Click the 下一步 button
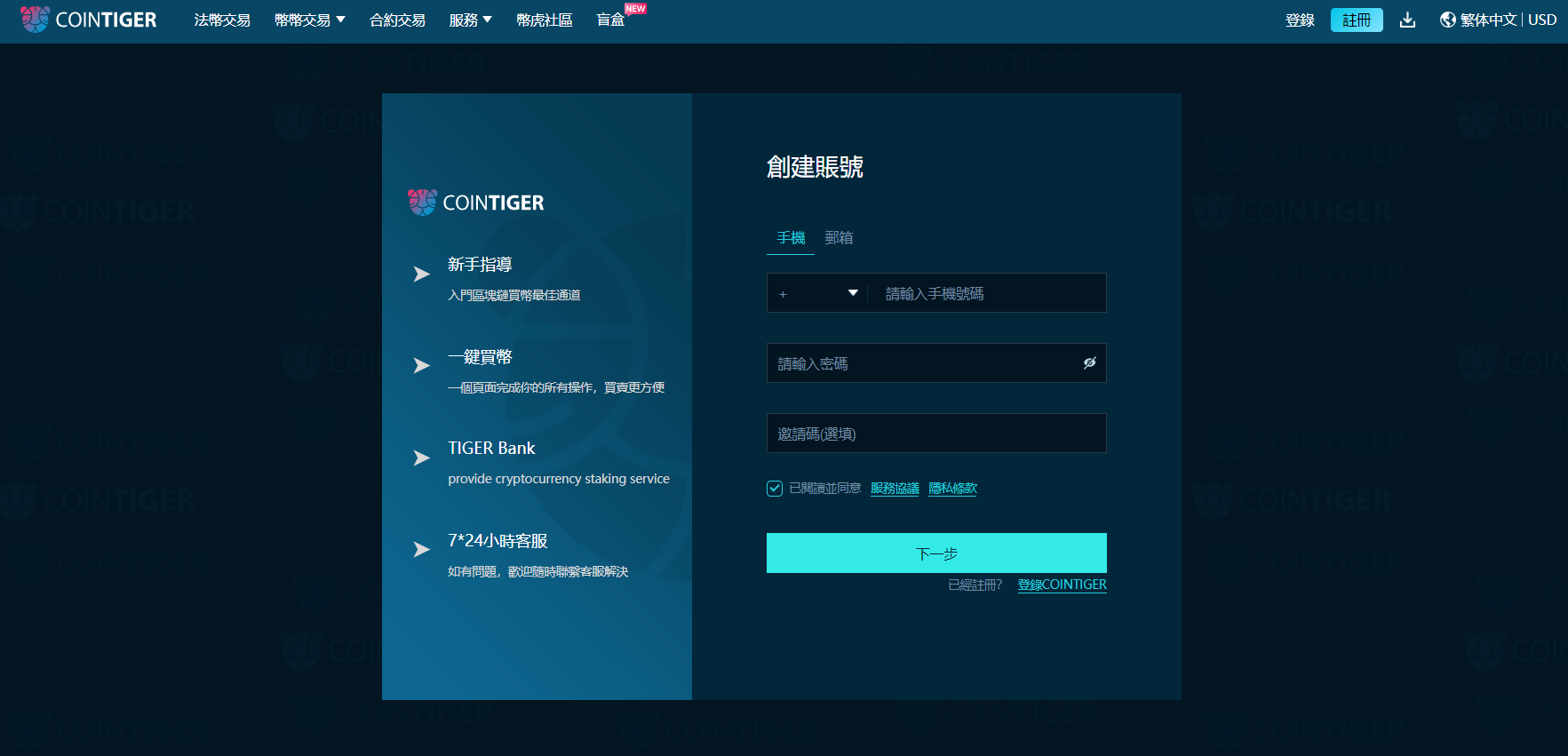 tap(936, 553)
